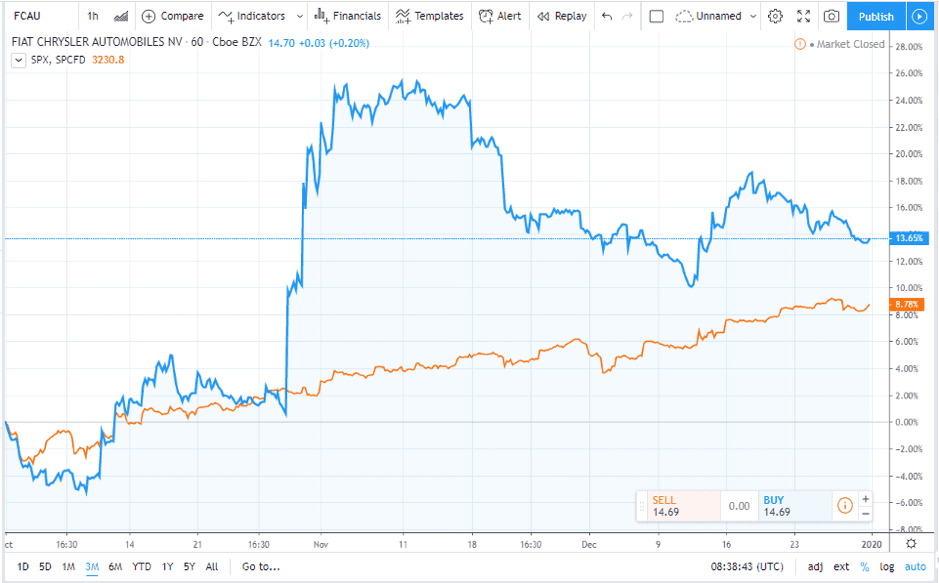Image resolution: width=939 pixels, height=583 pixels.
Task: Start bar Replay mode
Action: click(562, 16)
